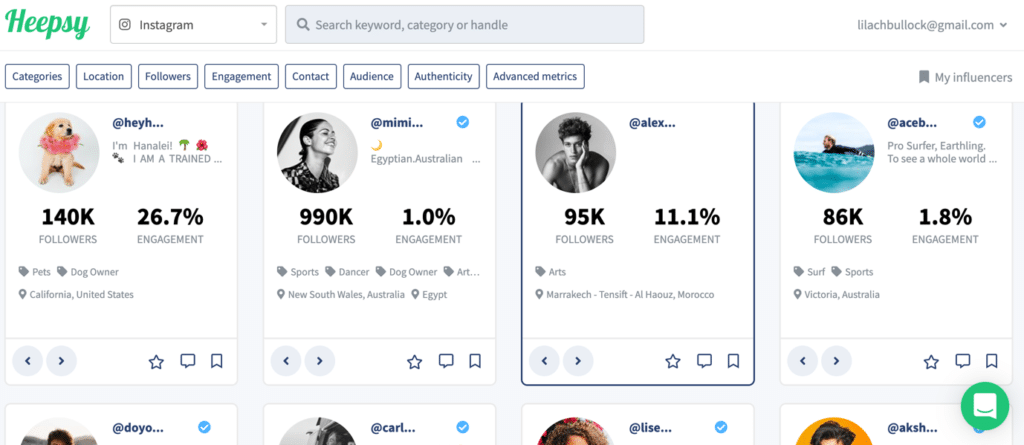The width and height of the screenshot is (1024, 445).
Task: Click the Heepsy logo
Action: click(x=47, y=25)
